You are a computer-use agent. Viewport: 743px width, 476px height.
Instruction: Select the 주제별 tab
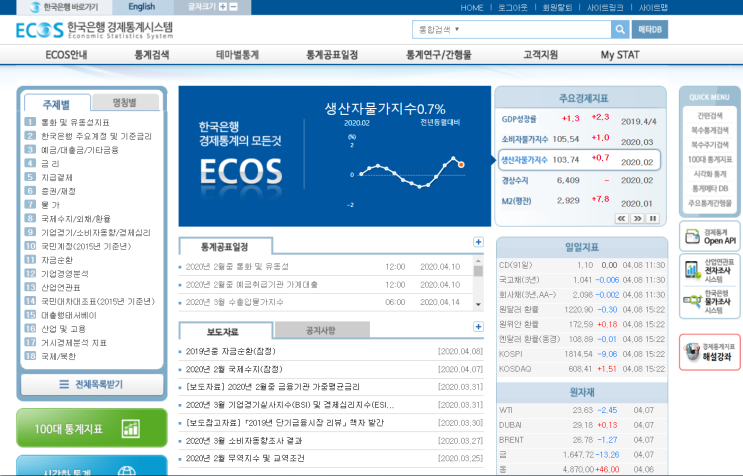pos(57,104)
